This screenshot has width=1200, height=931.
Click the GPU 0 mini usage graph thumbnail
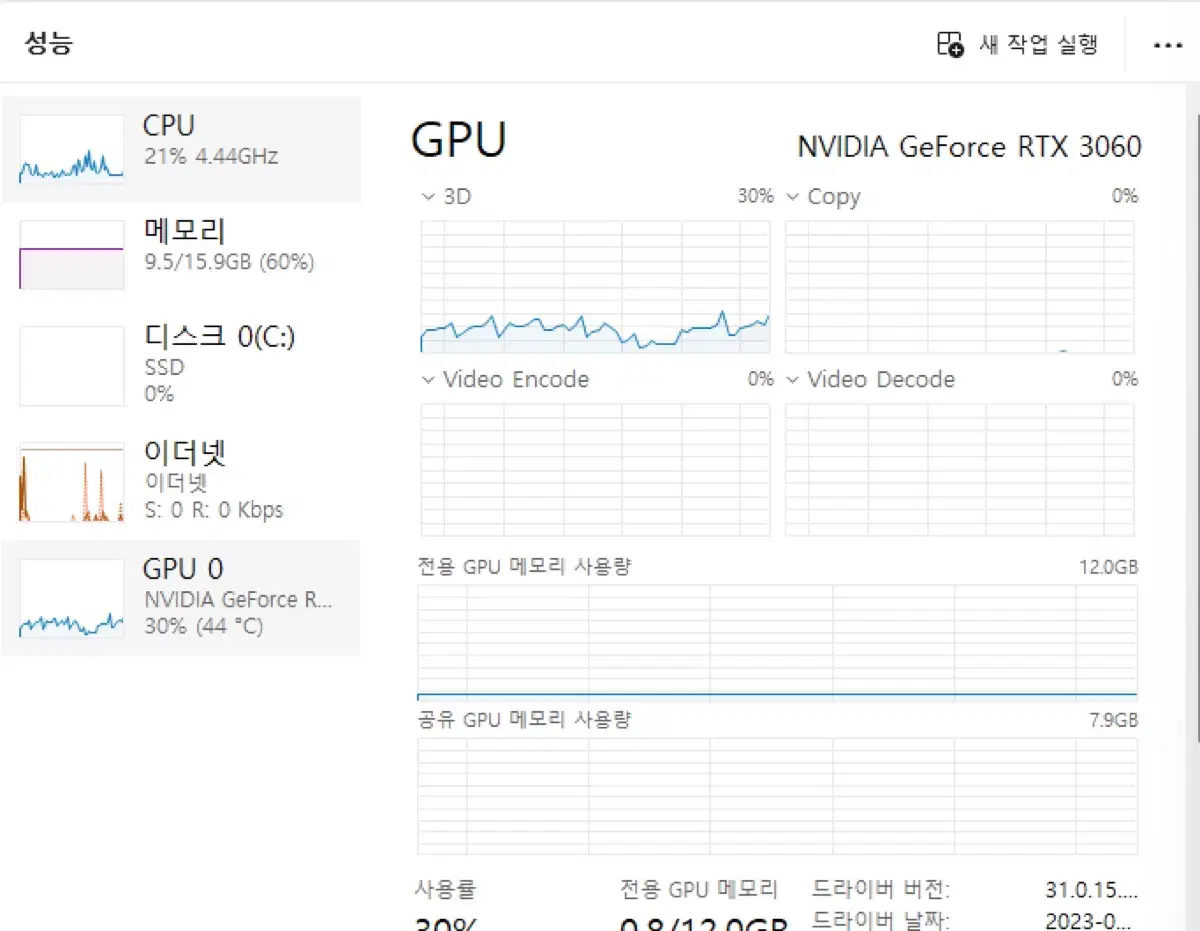point(72,598)
